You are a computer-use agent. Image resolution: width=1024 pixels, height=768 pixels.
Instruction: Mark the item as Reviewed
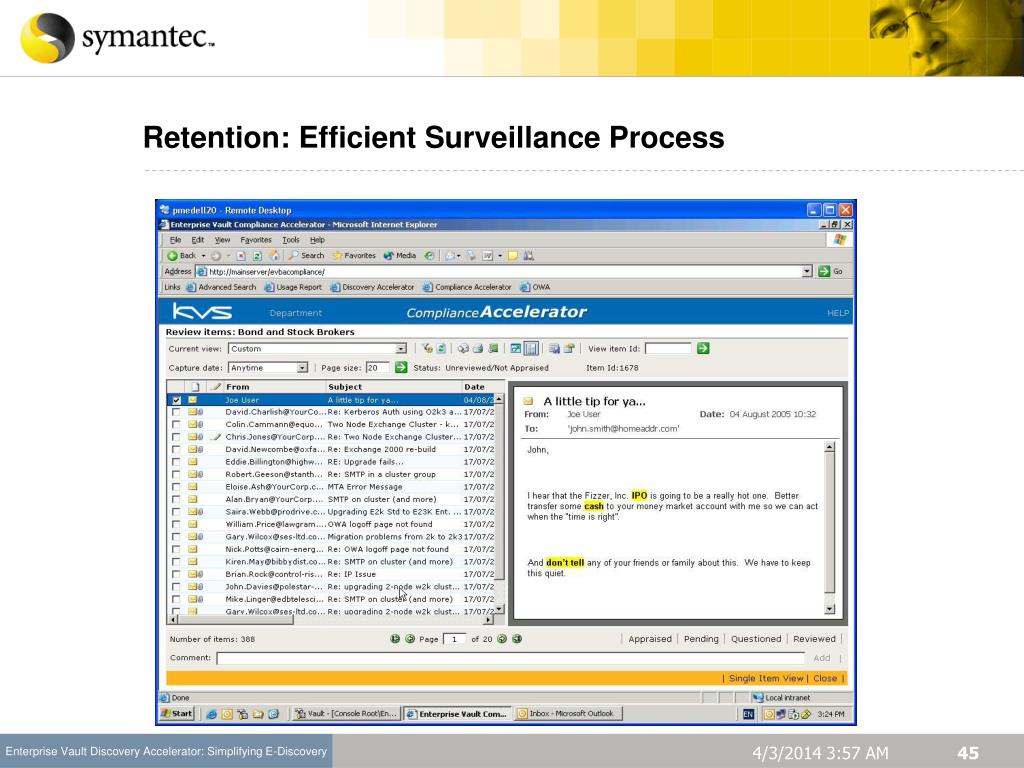pyautogui.click(x=814, y=639)
